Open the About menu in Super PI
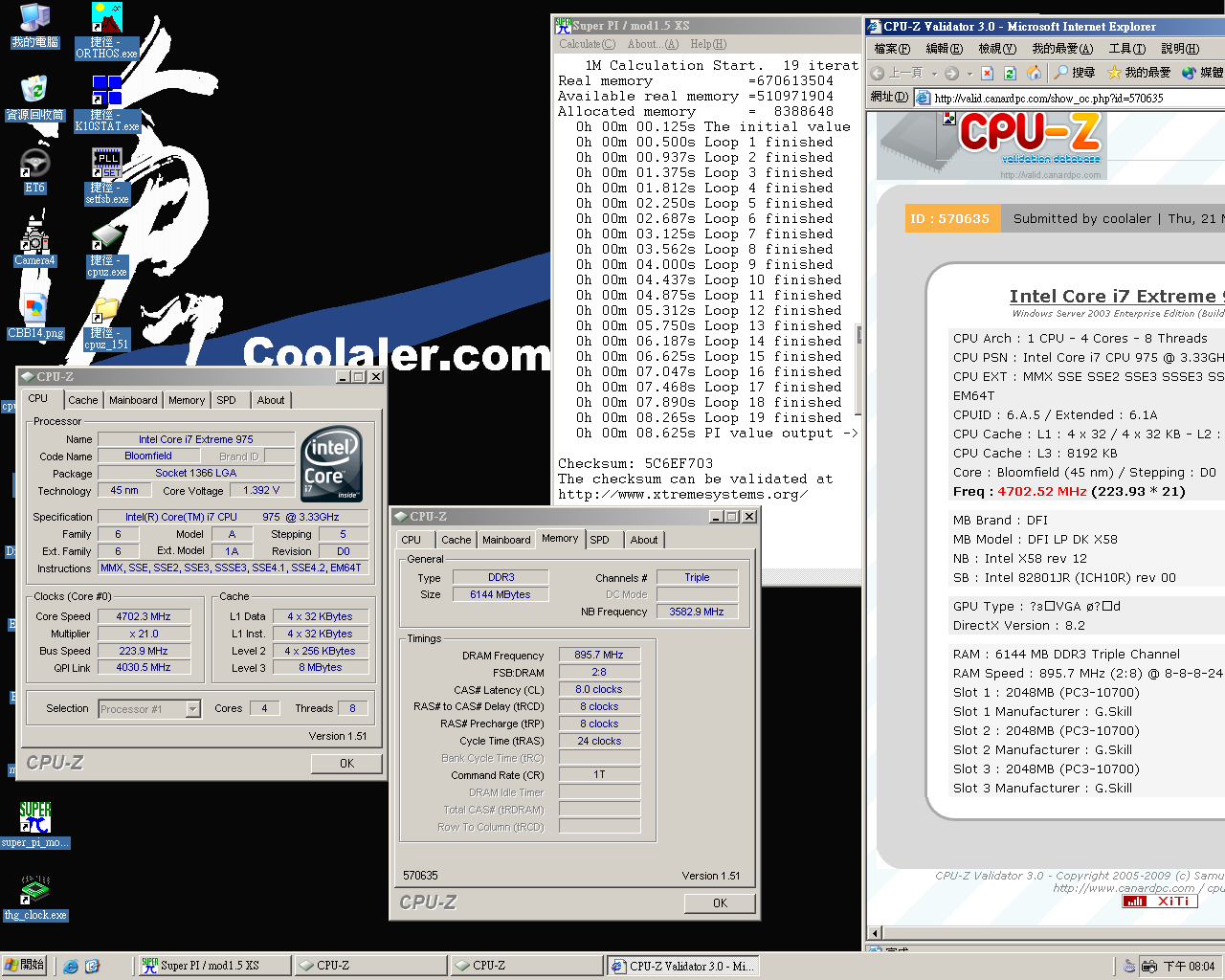 [x=653, y=44]
